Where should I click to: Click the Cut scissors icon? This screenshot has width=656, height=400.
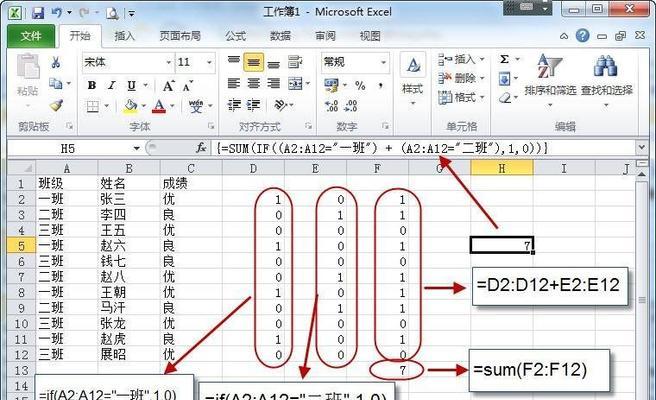pyautogui.click(x=56, y=63)
